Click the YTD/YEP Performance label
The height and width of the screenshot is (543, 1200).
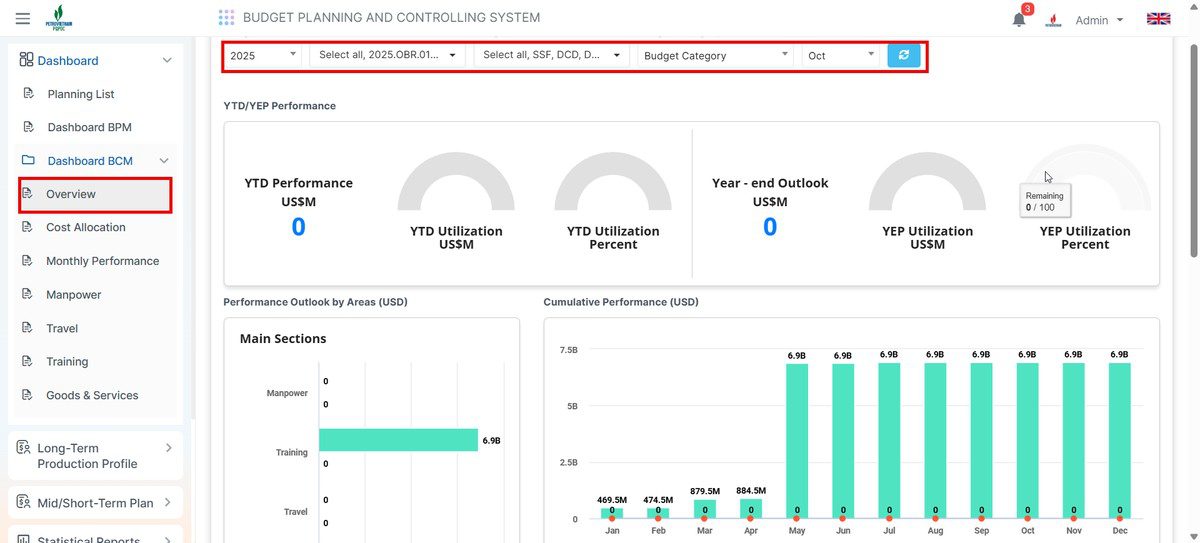point(280,106)
